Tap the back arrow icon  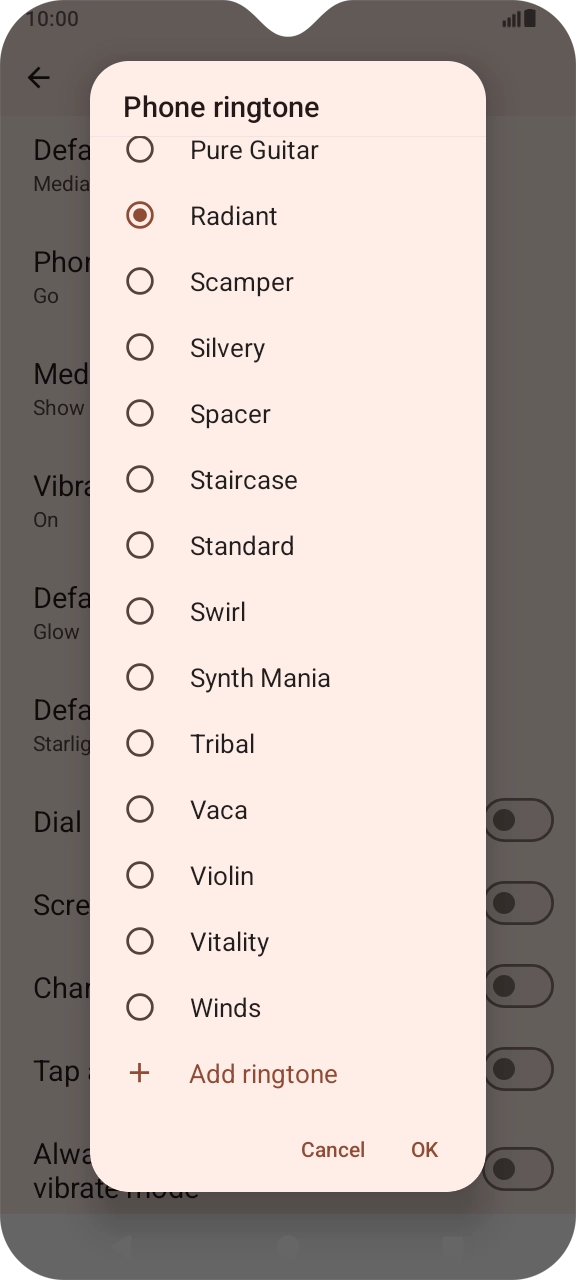point(38,77)
